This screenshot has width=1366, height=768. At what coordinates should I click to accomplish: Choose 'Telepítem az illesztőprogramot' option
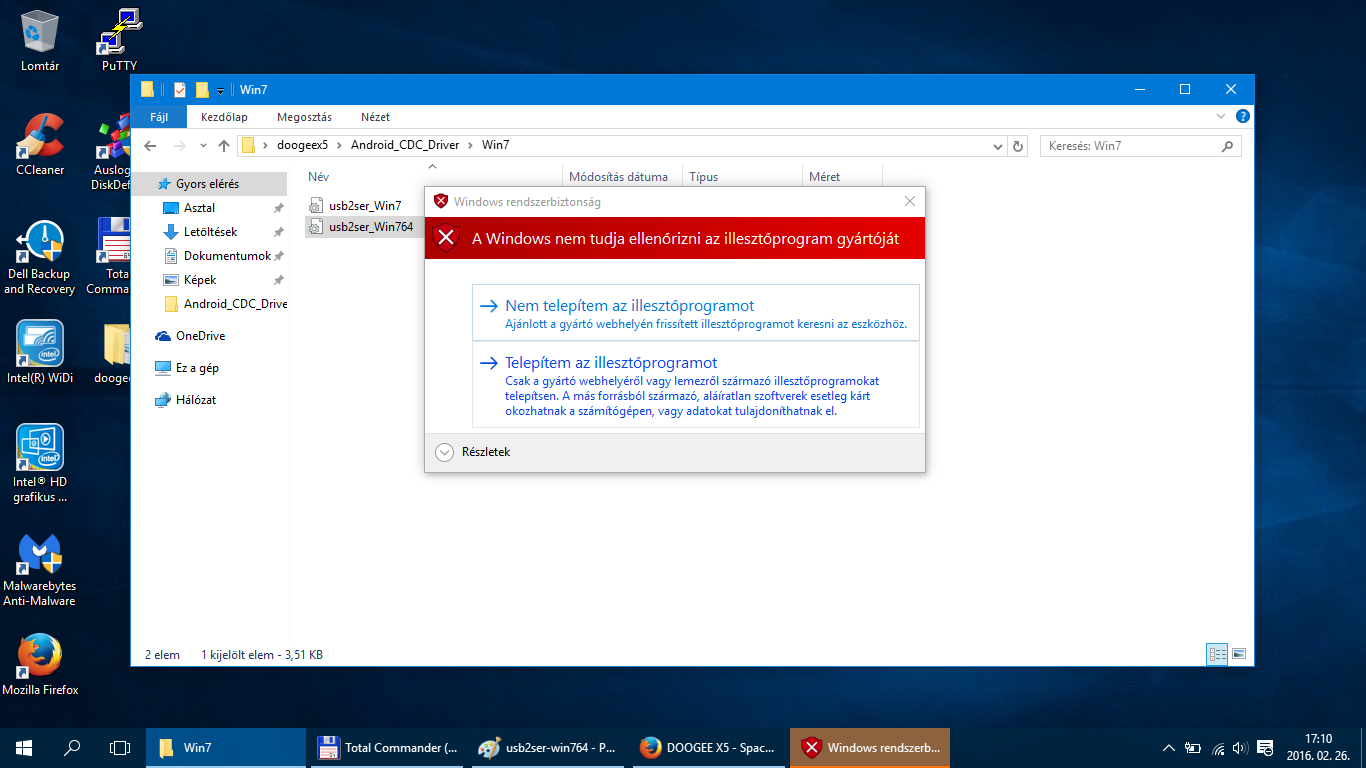click(x=611, y=363)
